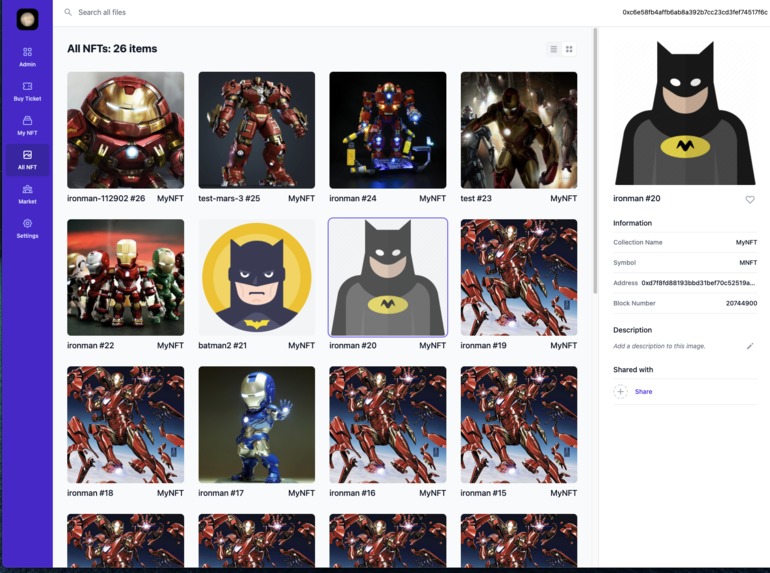770x573 pixels.
Task: Open ironman #22 thumbnail
Action: click(x=126, y=277)
